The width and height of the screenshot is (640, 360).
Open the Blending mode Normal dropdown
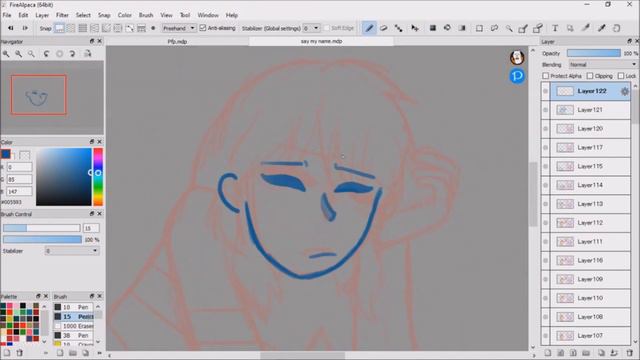[x=602, y=64]
